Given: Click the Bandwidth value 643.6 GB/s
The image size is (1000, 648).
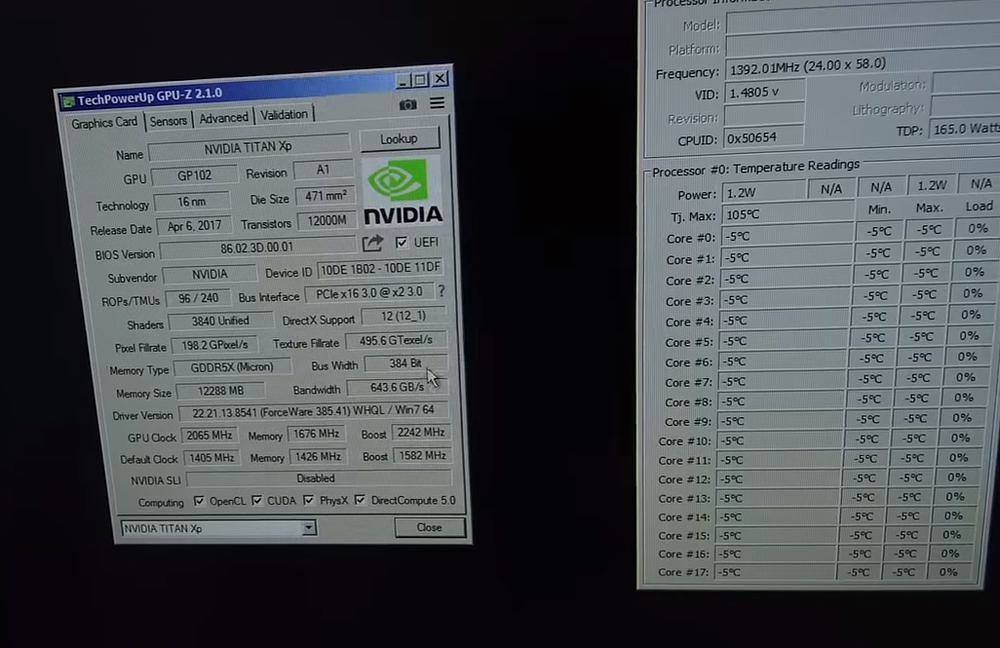Looking at the screenshot, I should pos(397,387).
